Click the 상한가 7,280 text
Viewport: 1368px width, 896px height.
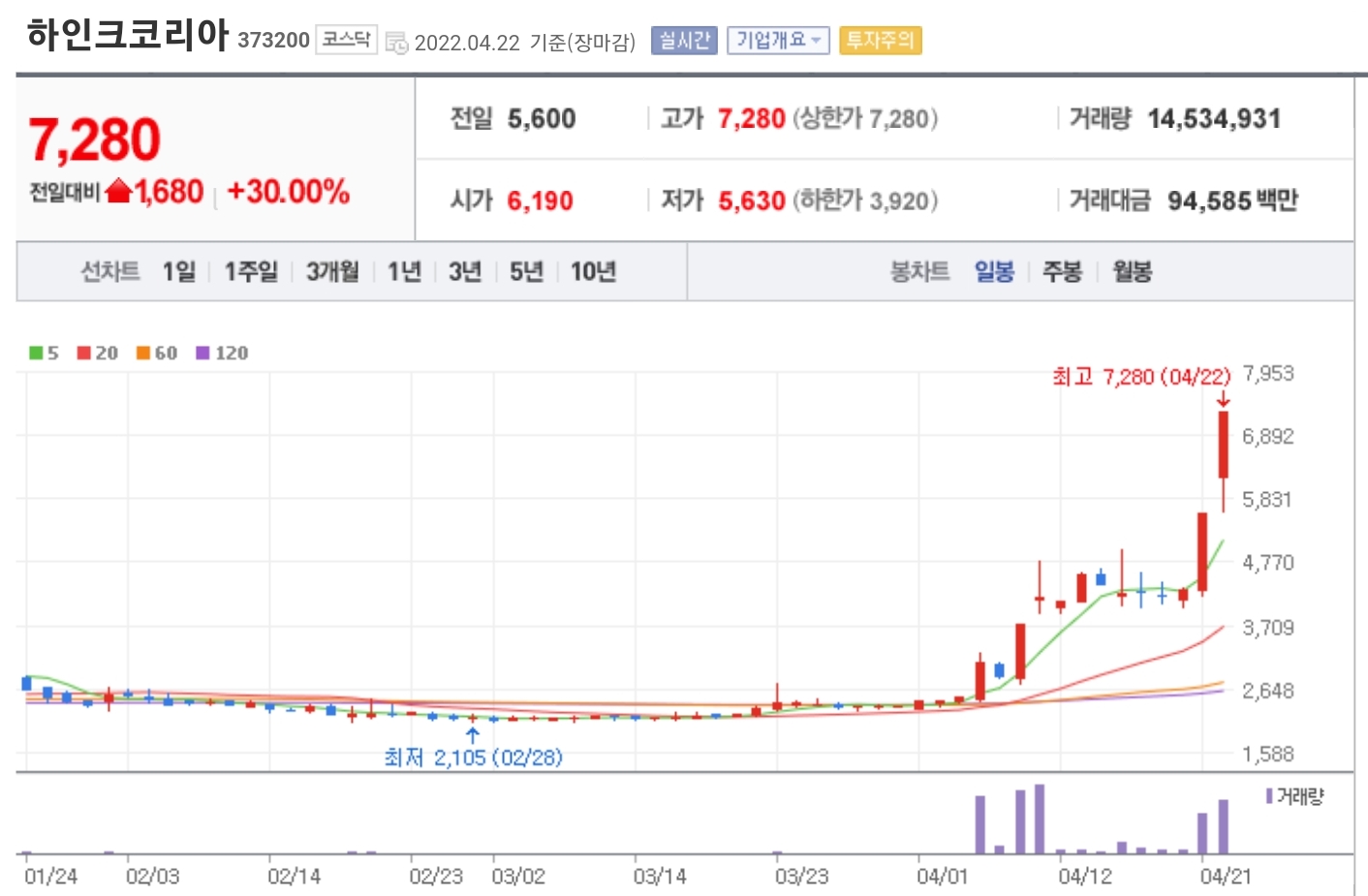pyautogui.click(x=865, y=119)
